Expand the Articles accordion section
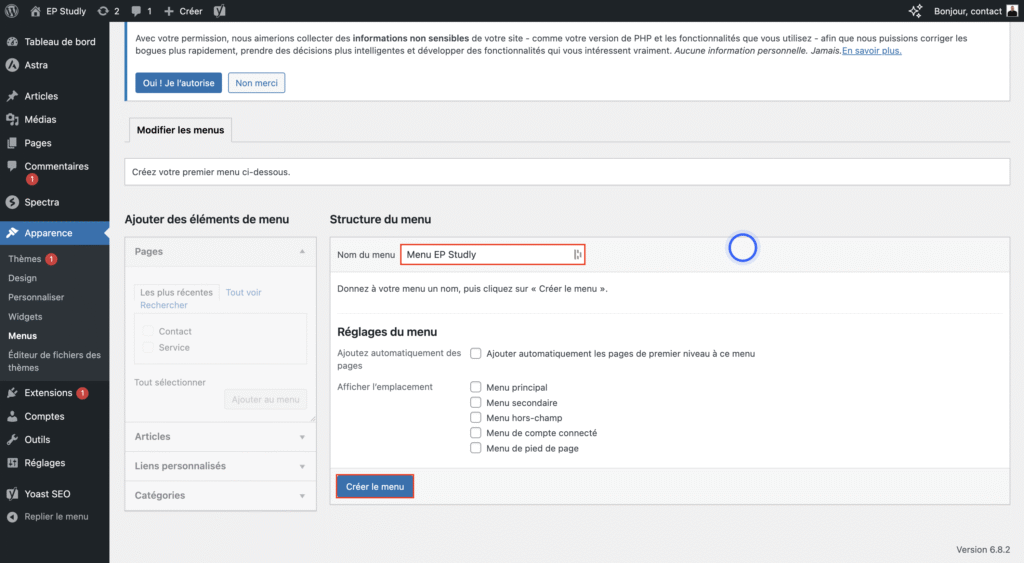The image size is (1024, 563). point(221,437)
